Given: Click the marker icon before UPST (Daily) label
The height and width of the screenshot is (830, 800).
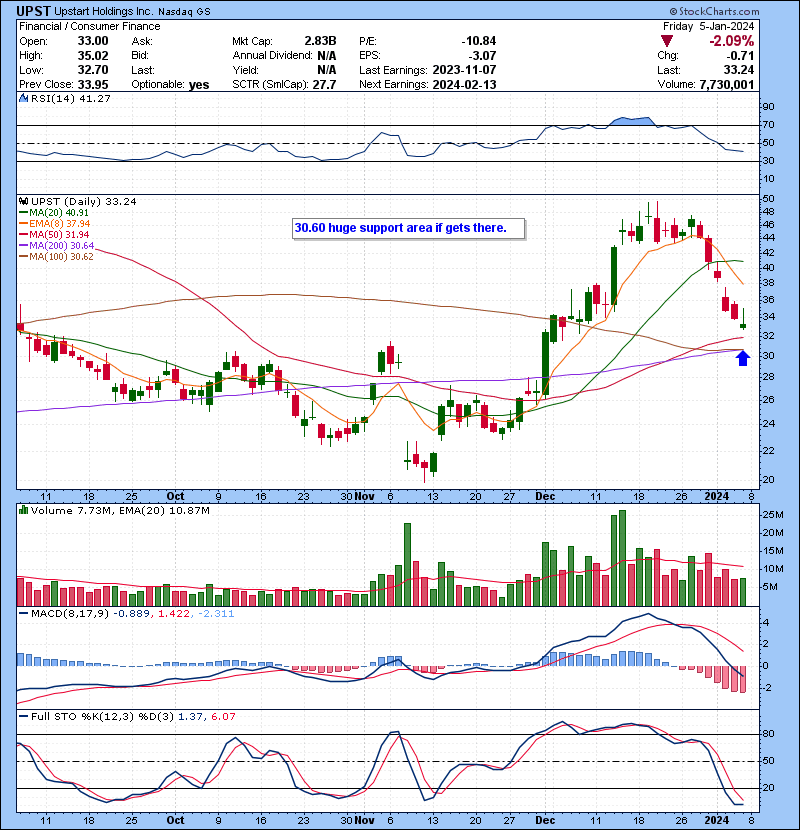Looking at the screenshot, I should coord(23,200).
